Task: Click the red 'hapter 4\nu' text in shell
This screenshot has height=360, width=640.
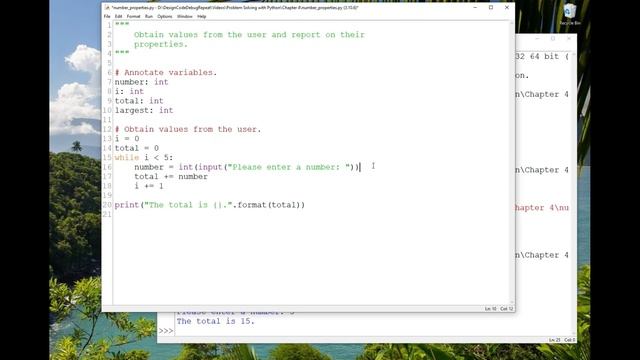Action: tap(542, 208)
